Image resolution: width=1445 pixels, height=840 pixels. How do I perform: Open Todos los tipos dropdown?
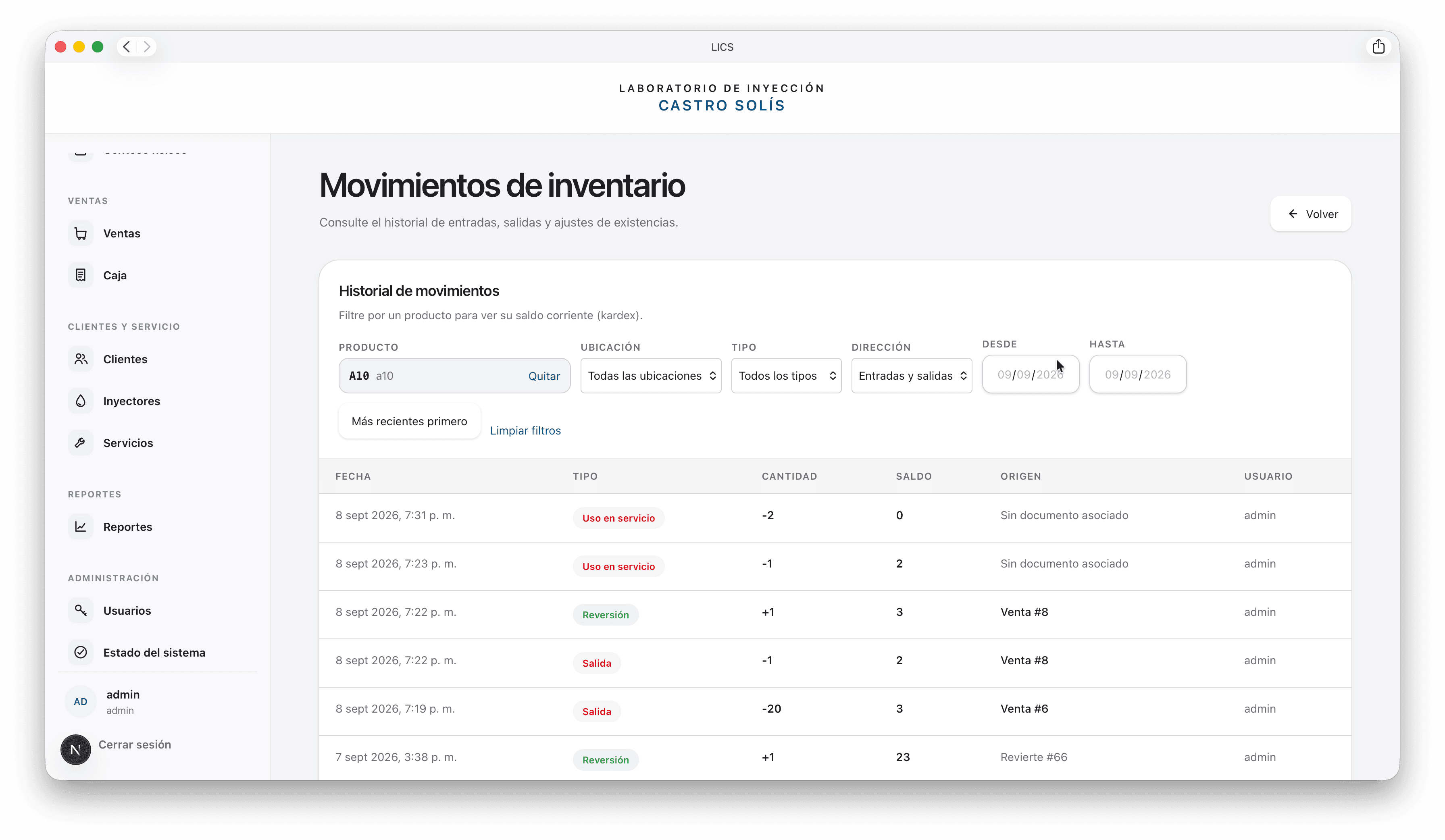tap(786, 376)
